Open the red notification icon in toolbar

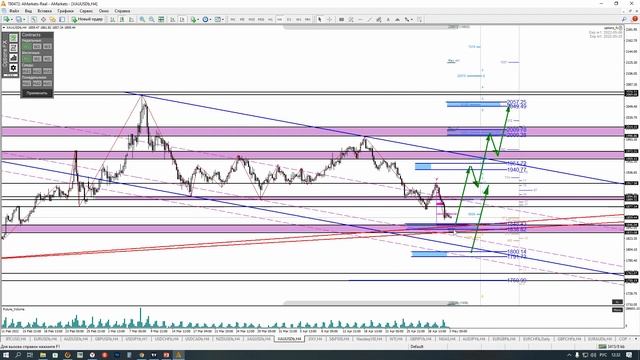(x=635, y=19)
